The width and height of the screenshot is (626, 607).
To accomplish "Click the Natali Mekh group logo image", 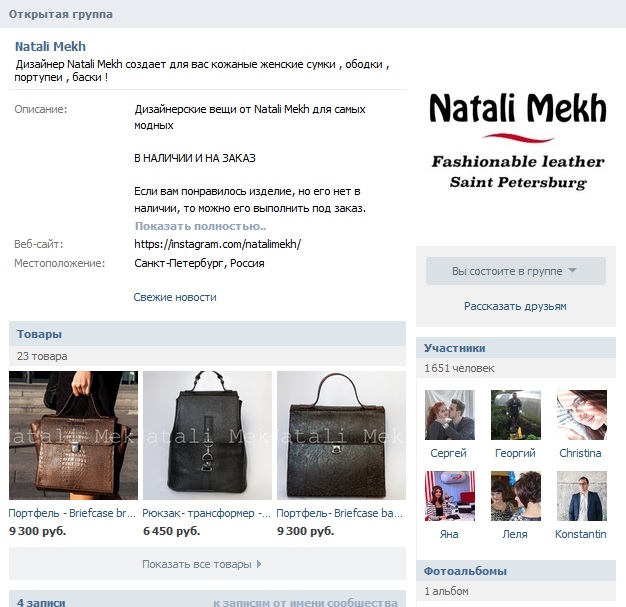I will point(517,141).
